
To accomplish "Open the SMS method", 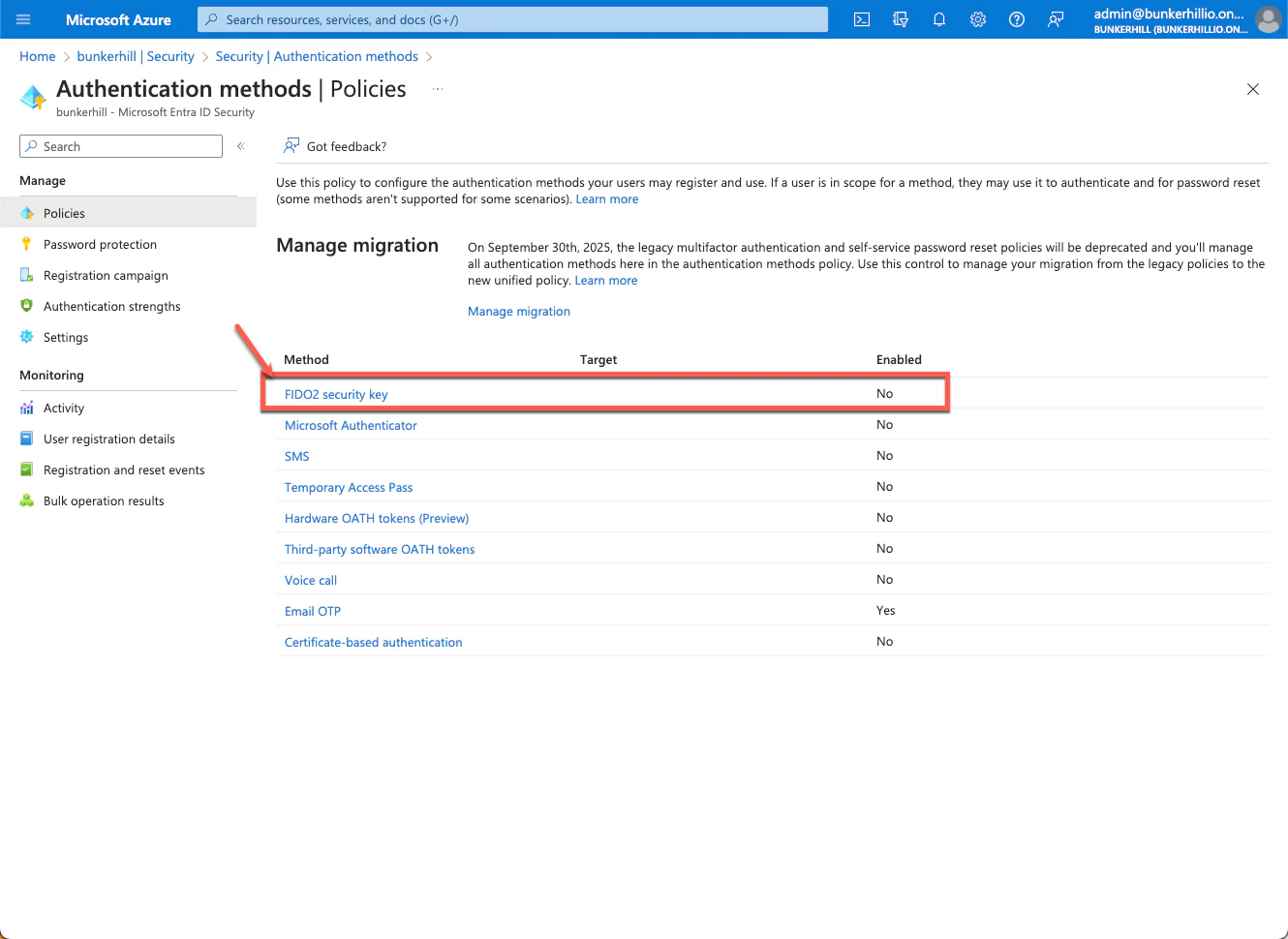I will pyautogui.click(x=297, y=456).
